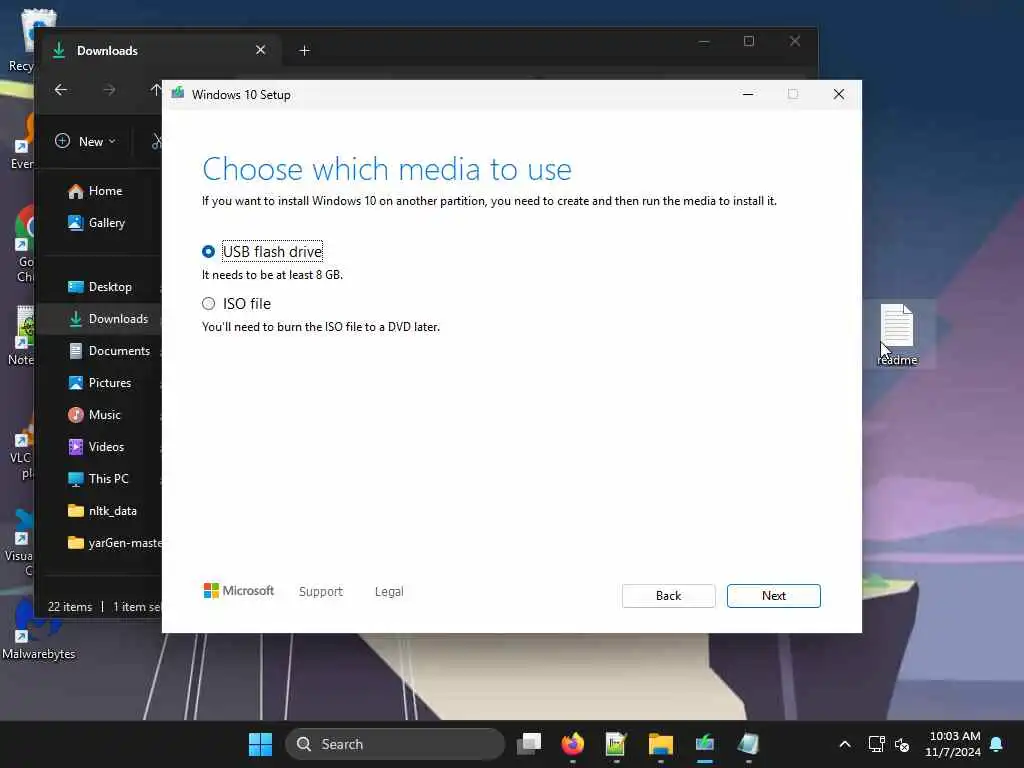The height and width of the screenshot is (768, 1024).
Task: Click the taskbar Search box
Action: pos(395,744)
